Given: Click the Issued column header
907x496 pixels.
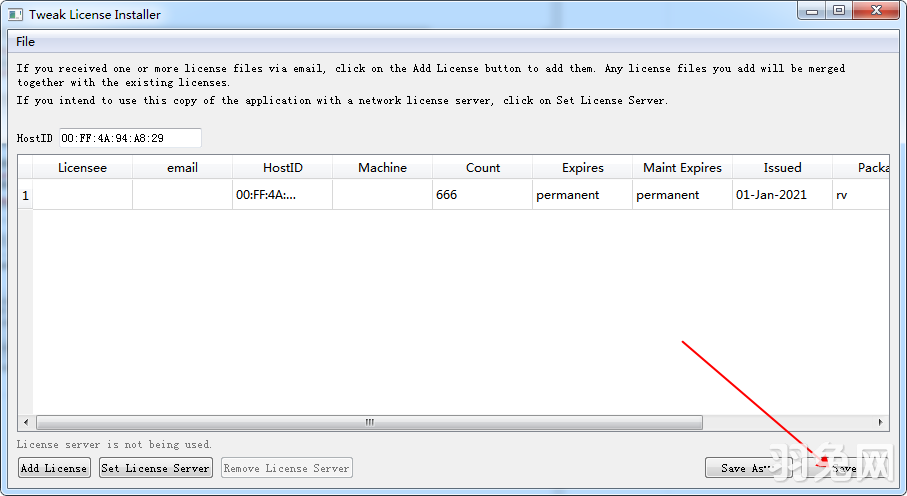Looking at the screenshot, I should pos(782,168).
